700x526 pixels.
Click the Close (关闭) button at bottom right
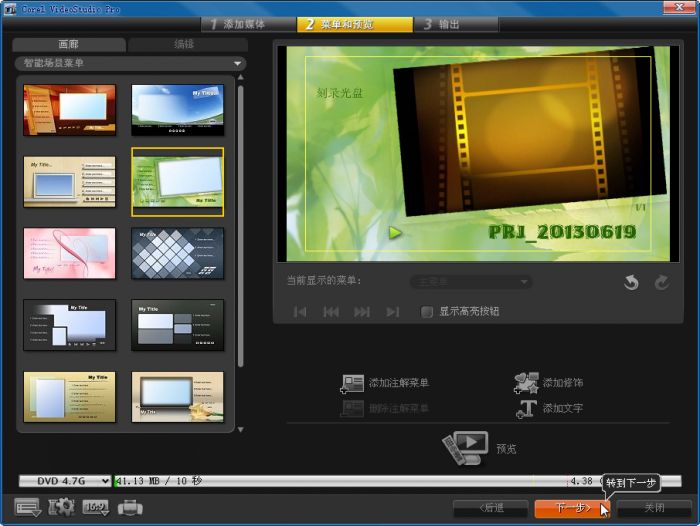[654, 508]
